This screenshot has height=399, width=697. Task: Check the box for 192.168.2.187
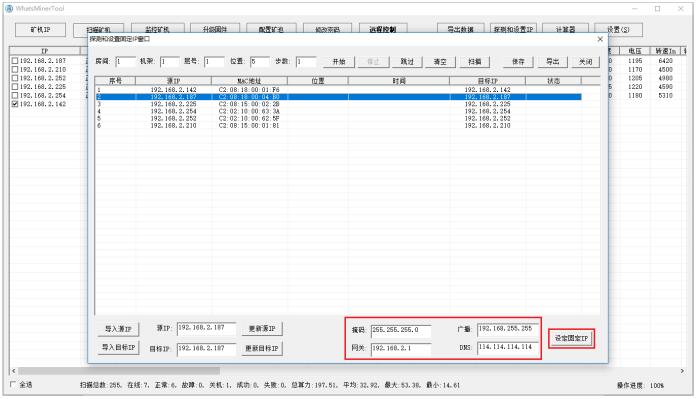[15, 61]
